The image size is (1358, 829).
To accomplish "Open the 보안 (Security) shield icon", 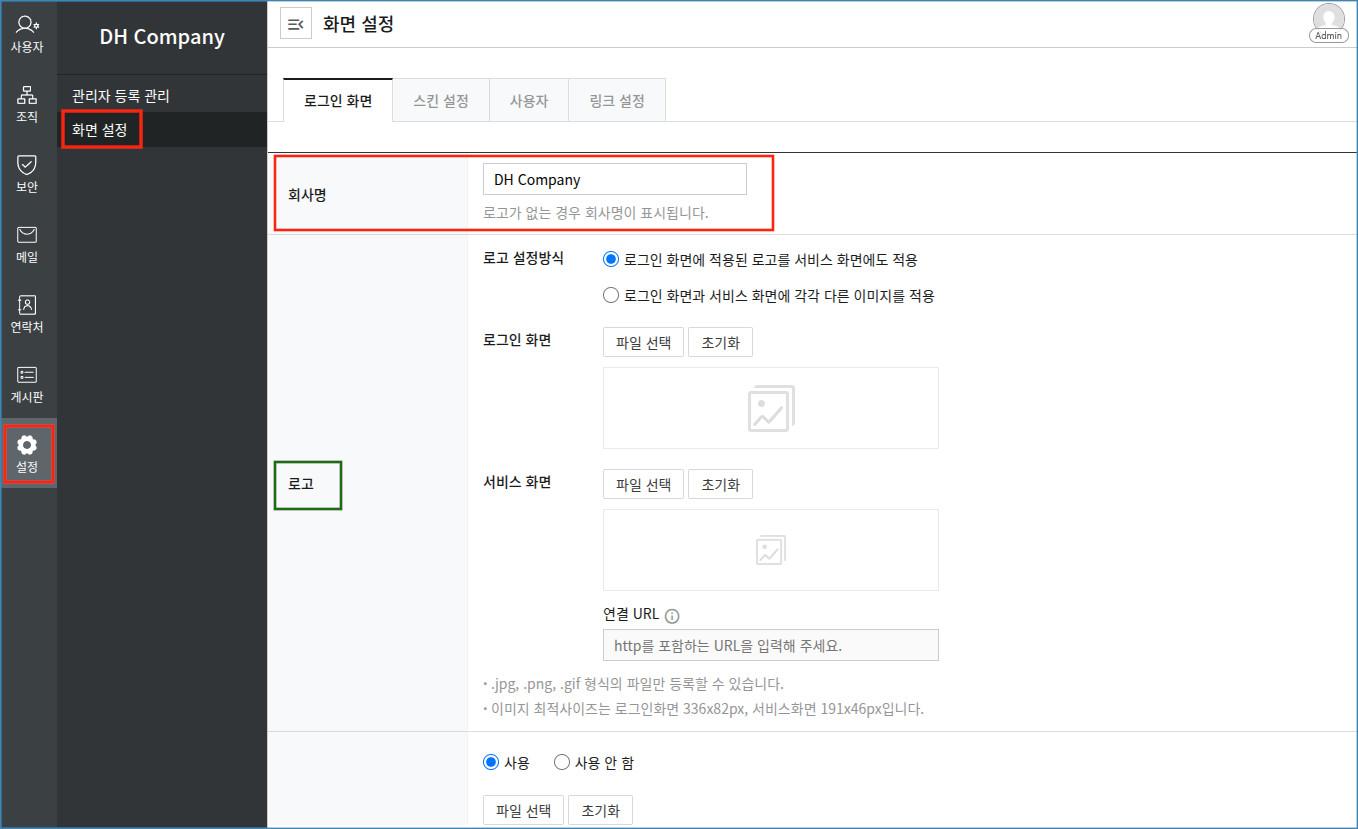I will point(27,173).
